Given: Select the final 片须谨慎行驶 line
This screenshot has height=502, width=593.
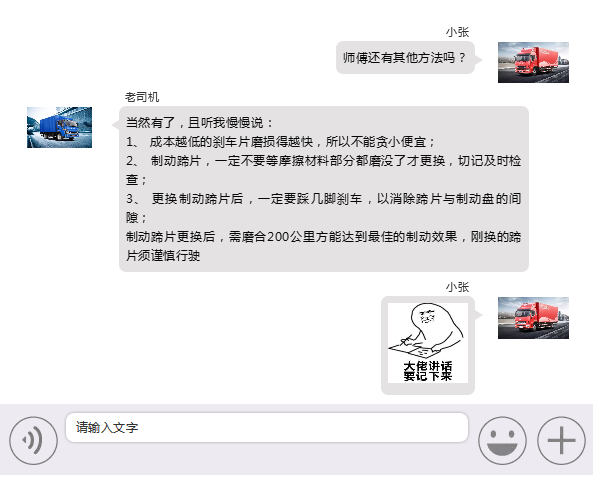Looking at the screenshot, I should coord(163,256).
